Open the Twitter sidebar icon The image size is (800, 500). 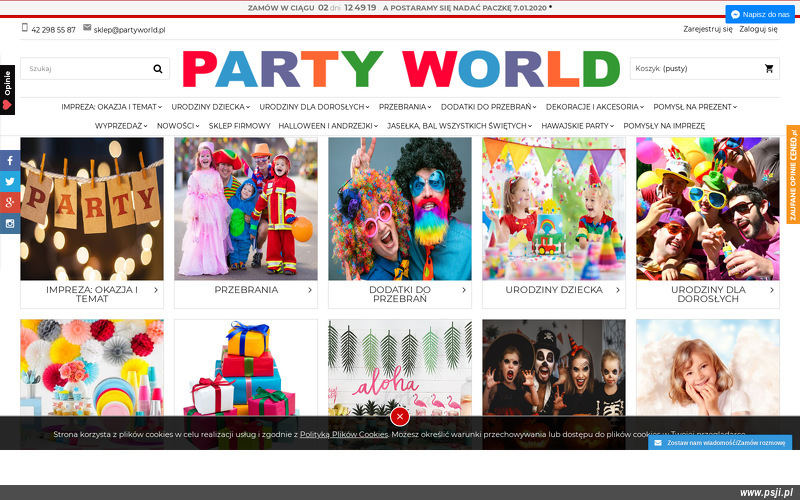click(10, 181)
